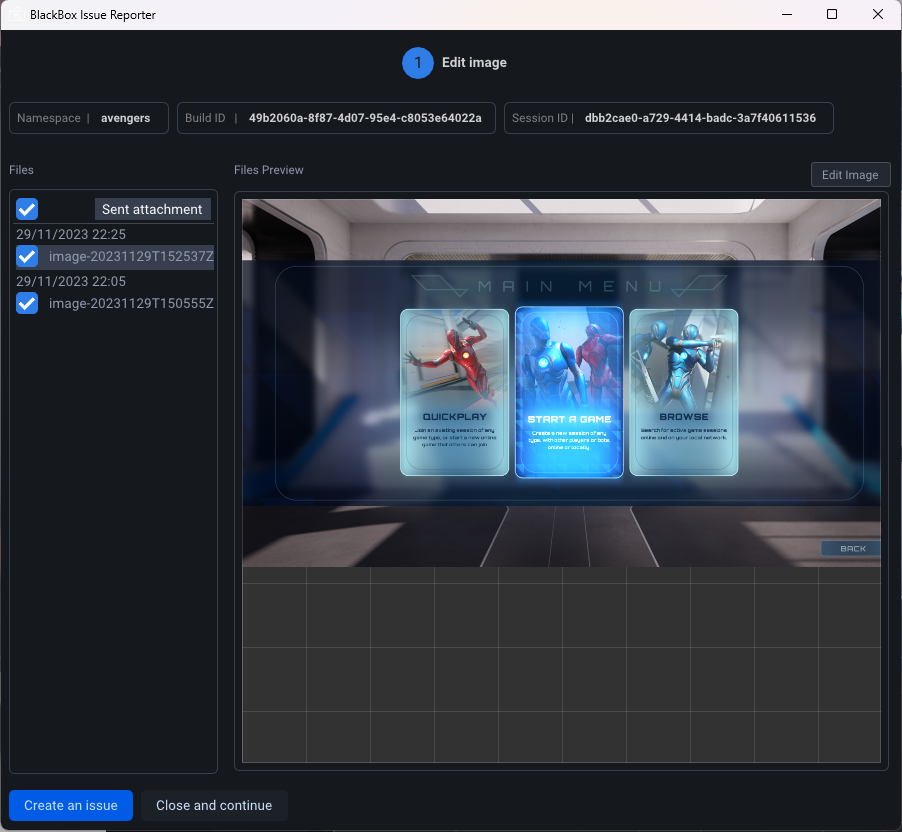Minimize the BlackBox Issue Reporter window
The width and height of the screenshot is (902, 832).
[787, 14]
